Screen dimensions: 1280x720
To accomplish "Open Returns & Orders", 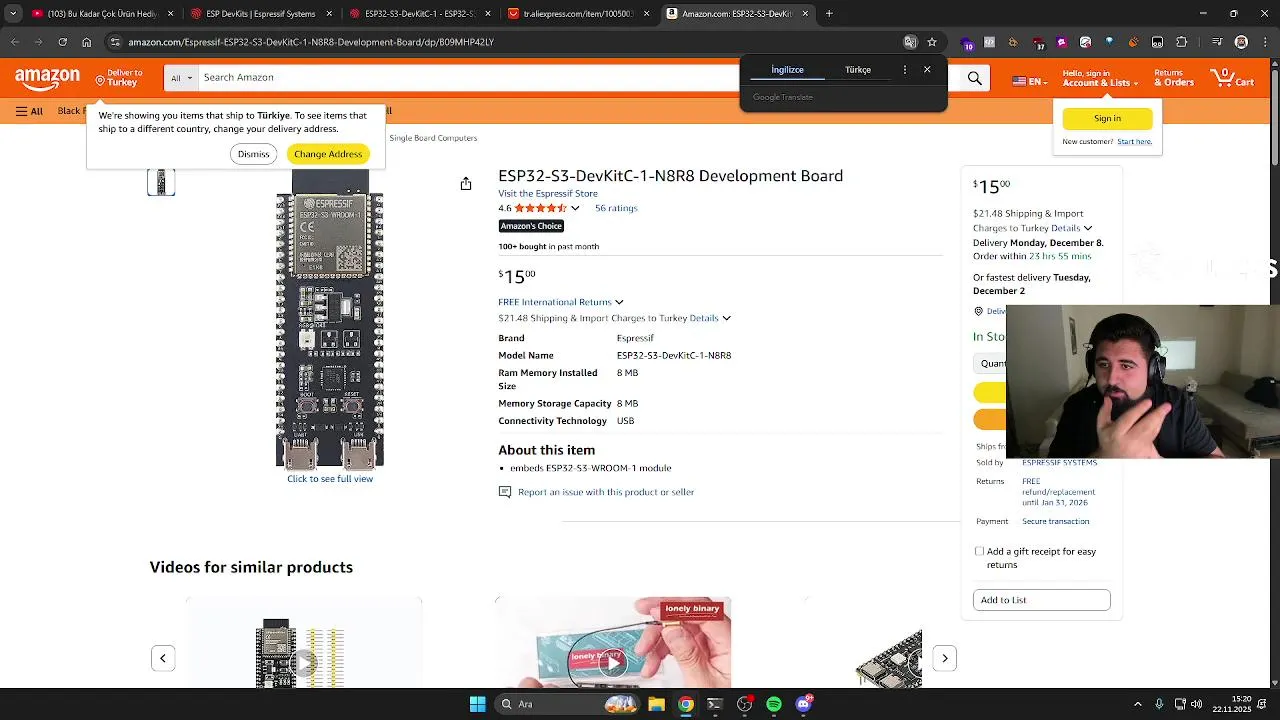I will coord(1174,78).
